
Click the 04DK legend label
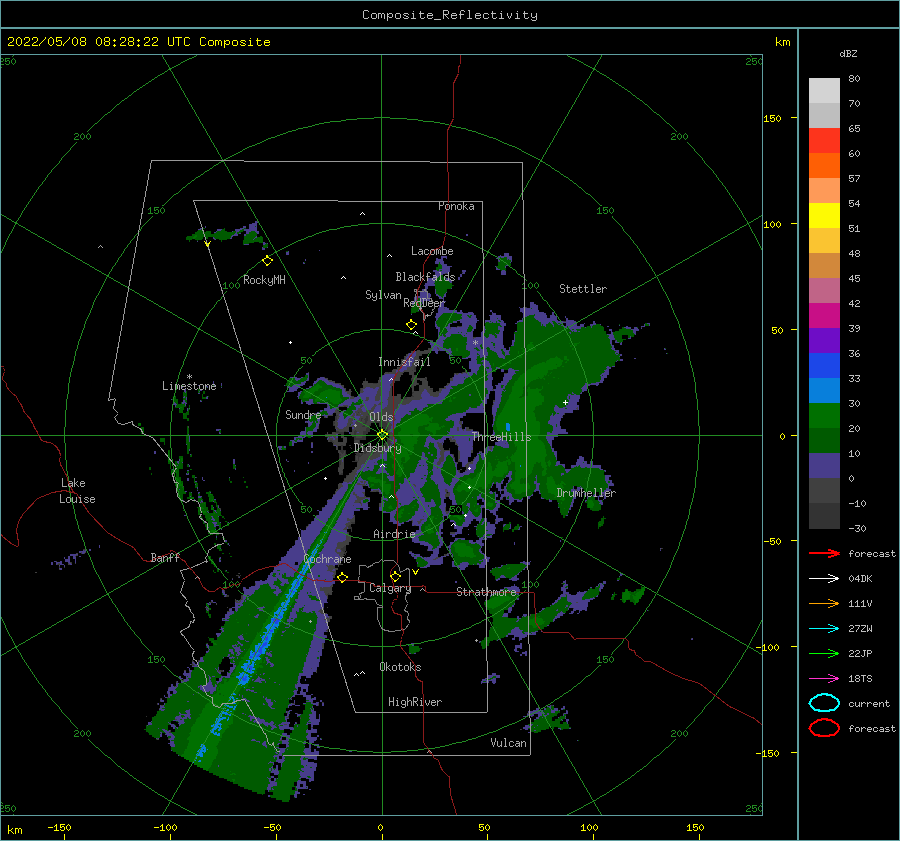point(860,579)
